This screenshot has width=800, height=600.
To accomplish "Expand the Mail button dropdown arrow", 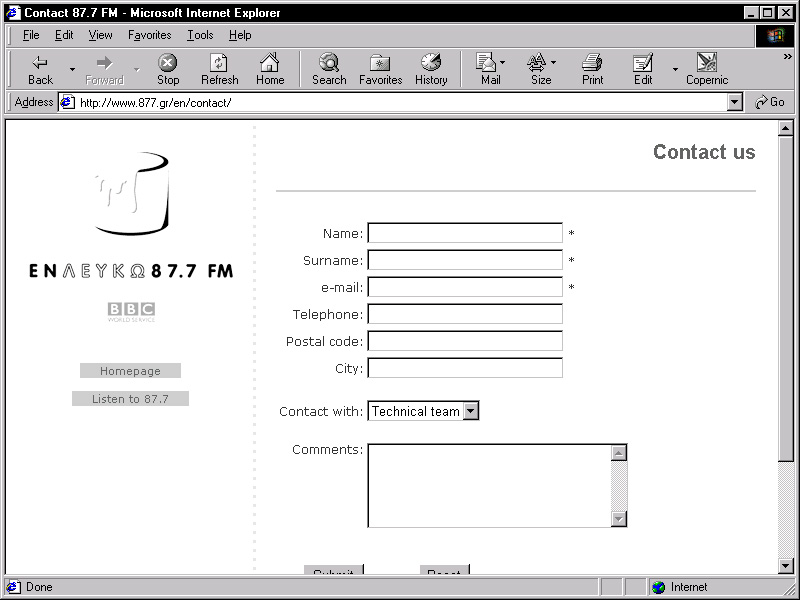I will pos(503,62).
